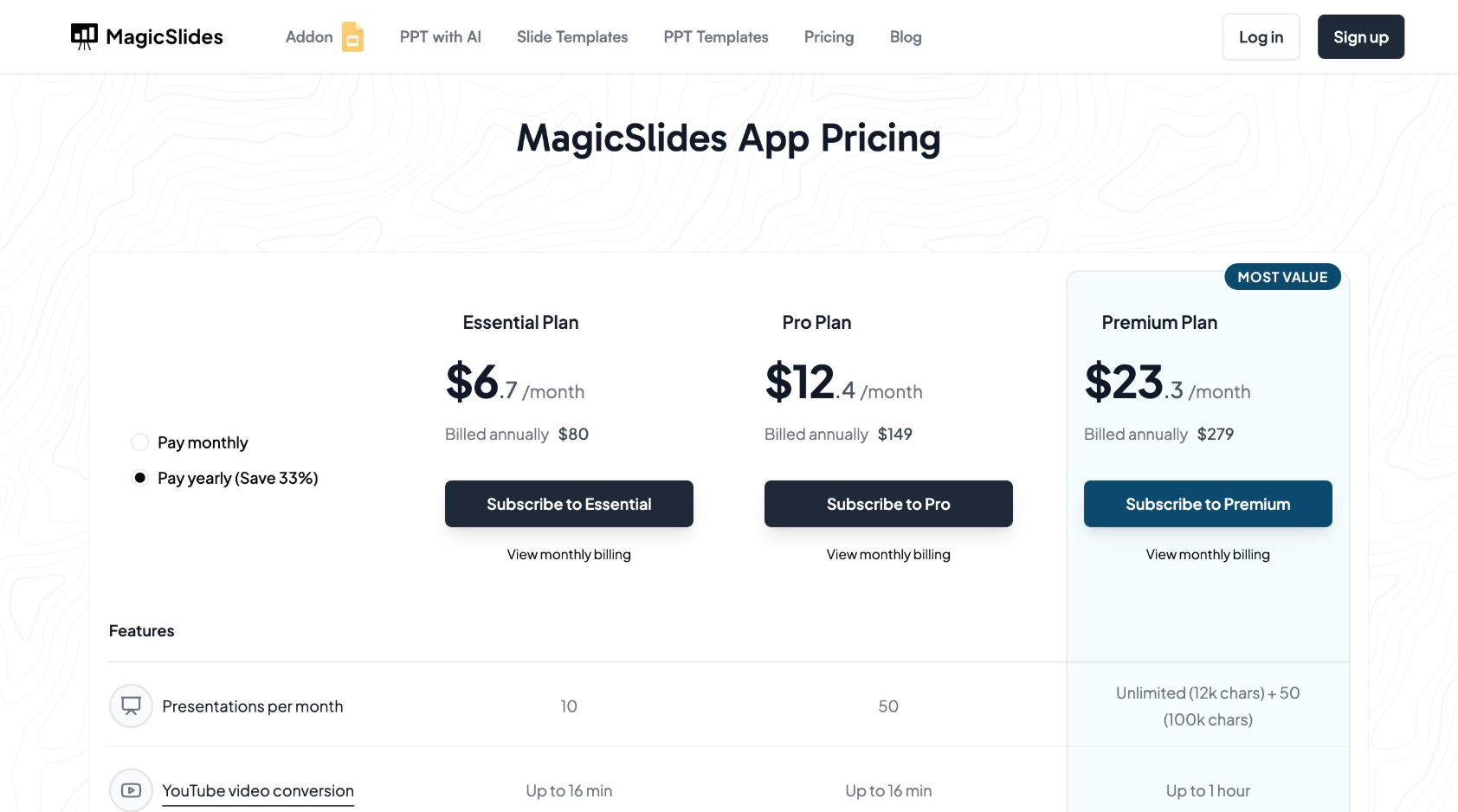The height and width of the screenshot is (812, 1458).
Task: Choose Subscribe to Premium
Action: coord(1208,504)
